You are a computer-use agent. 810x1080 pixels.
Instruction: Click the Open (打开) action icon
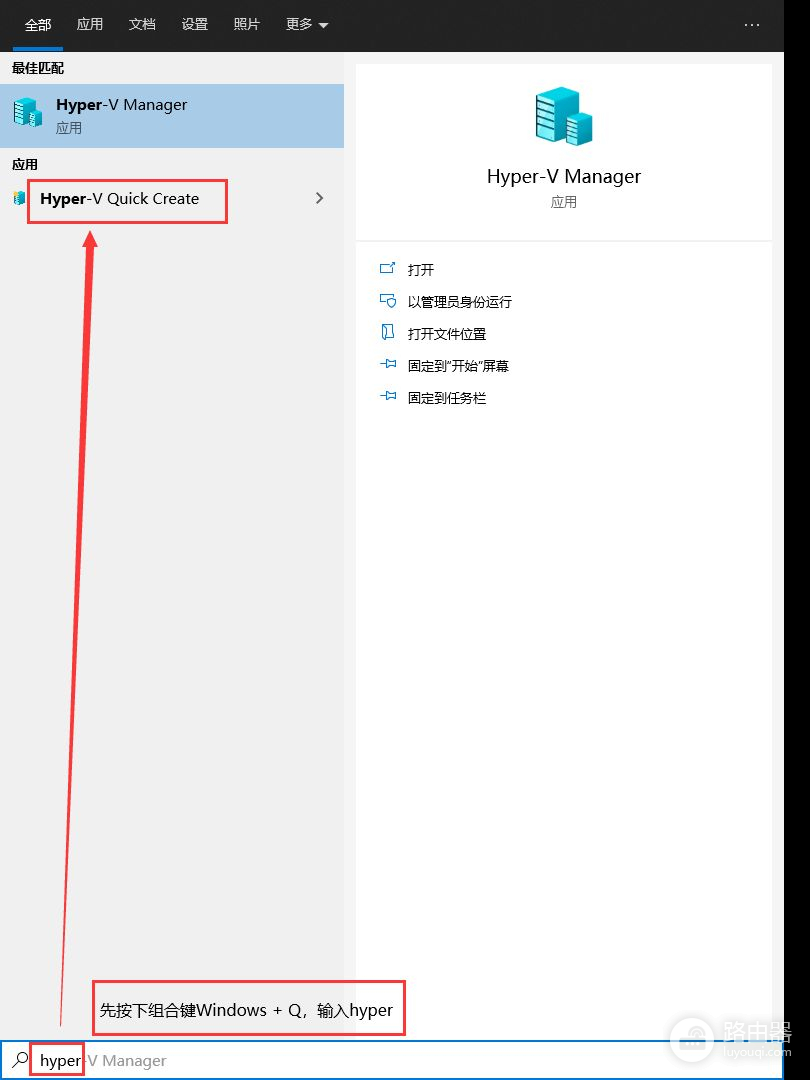coord(388,269)
